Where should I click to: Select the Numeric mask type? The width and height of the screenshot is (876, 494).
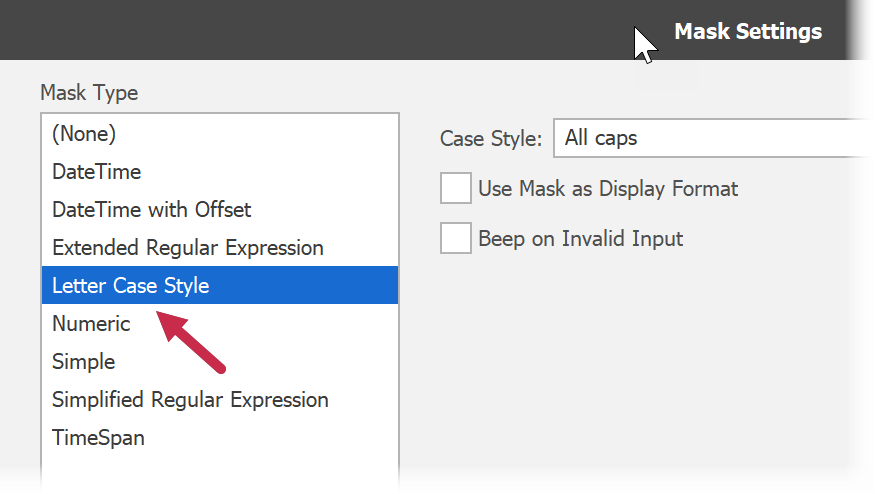coord(91,323)
